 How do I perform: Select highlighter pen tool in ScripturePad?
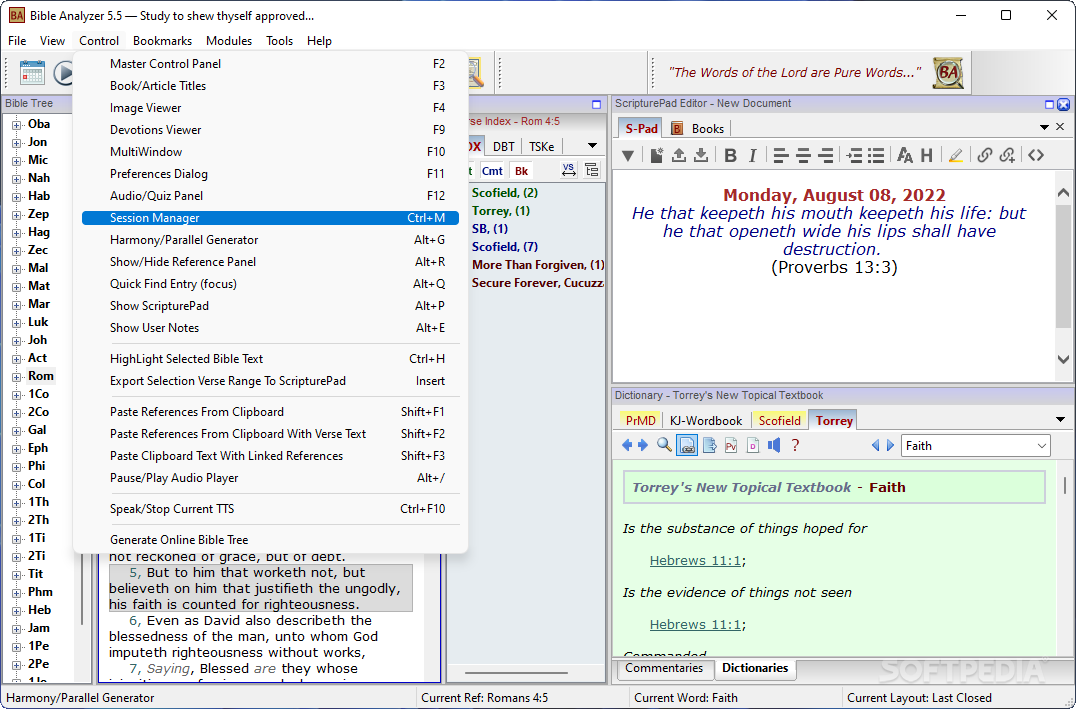955,156
